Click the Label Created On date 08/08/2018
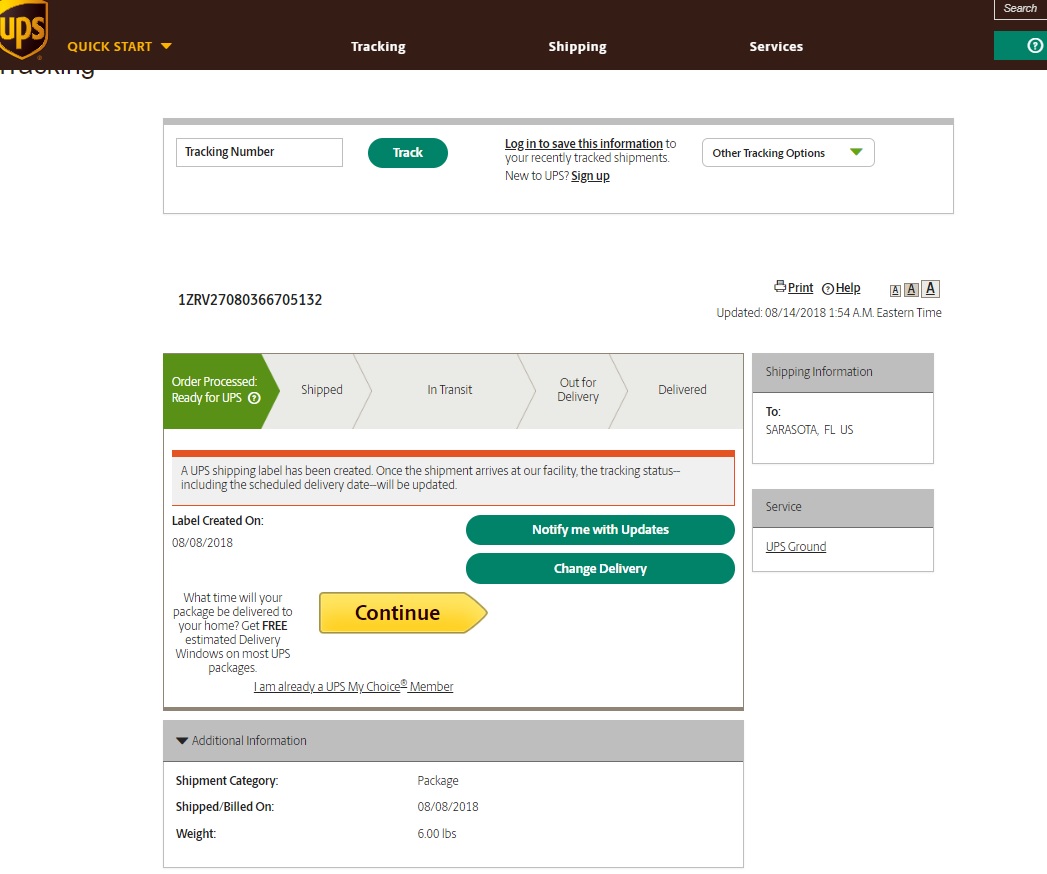 point(202,543)
